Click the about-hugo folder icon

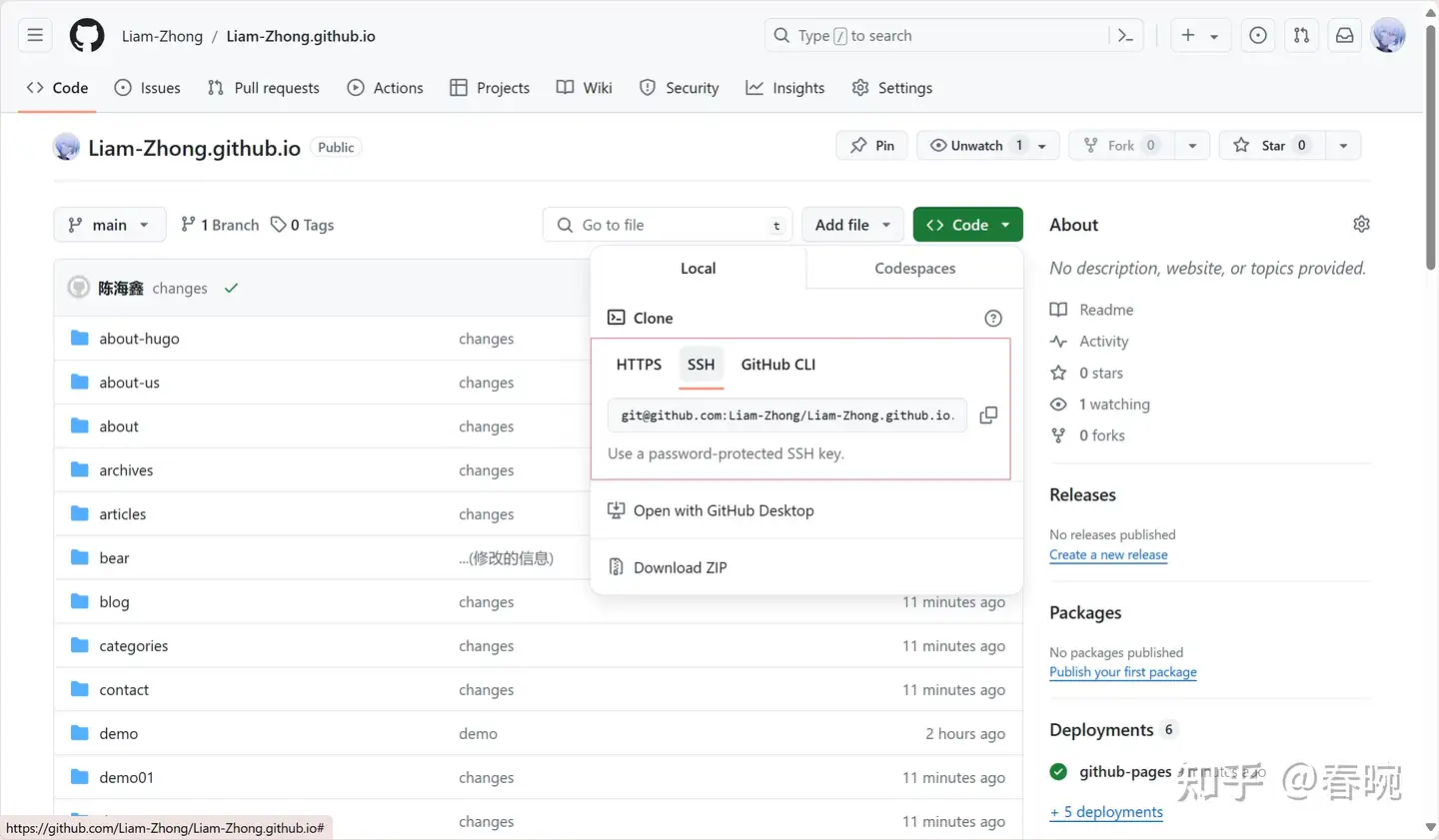pyautogui.click(x=80, y=338)
